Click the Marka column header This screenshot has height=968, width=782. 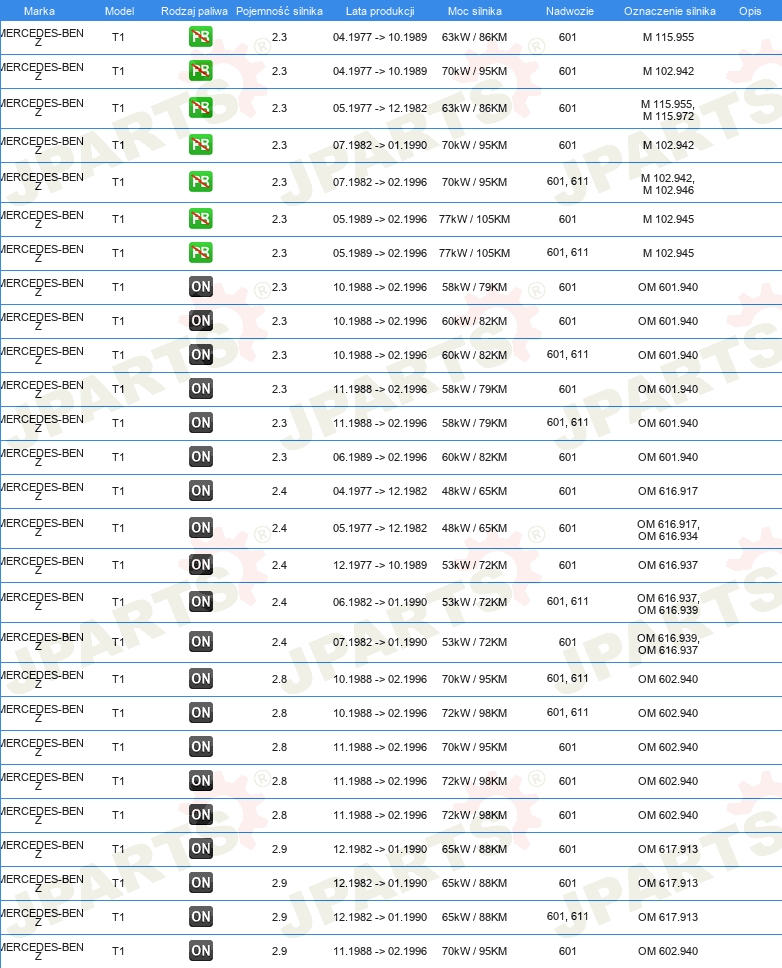40,11
